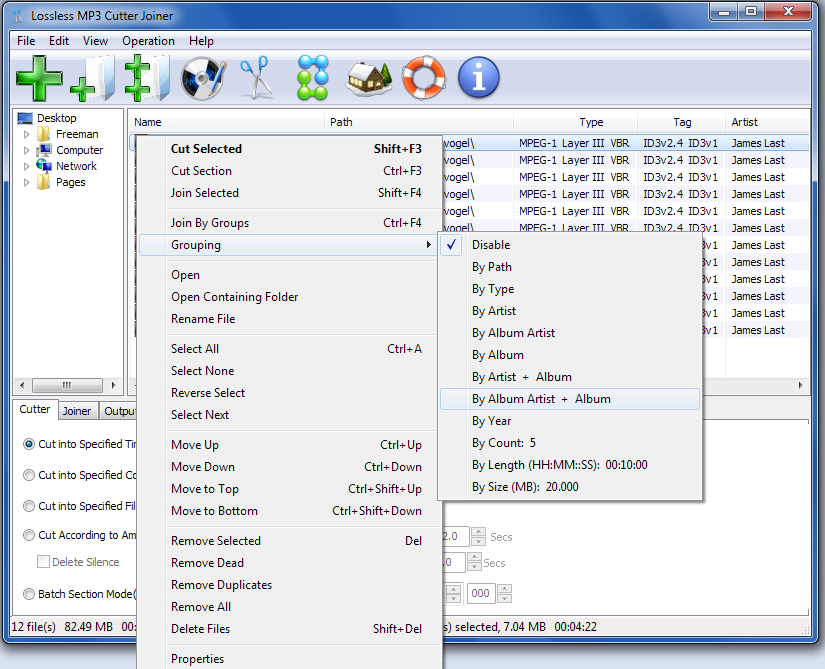825x669 pixels.
Task: Click the snowy house Home icon
Action: 369,79
